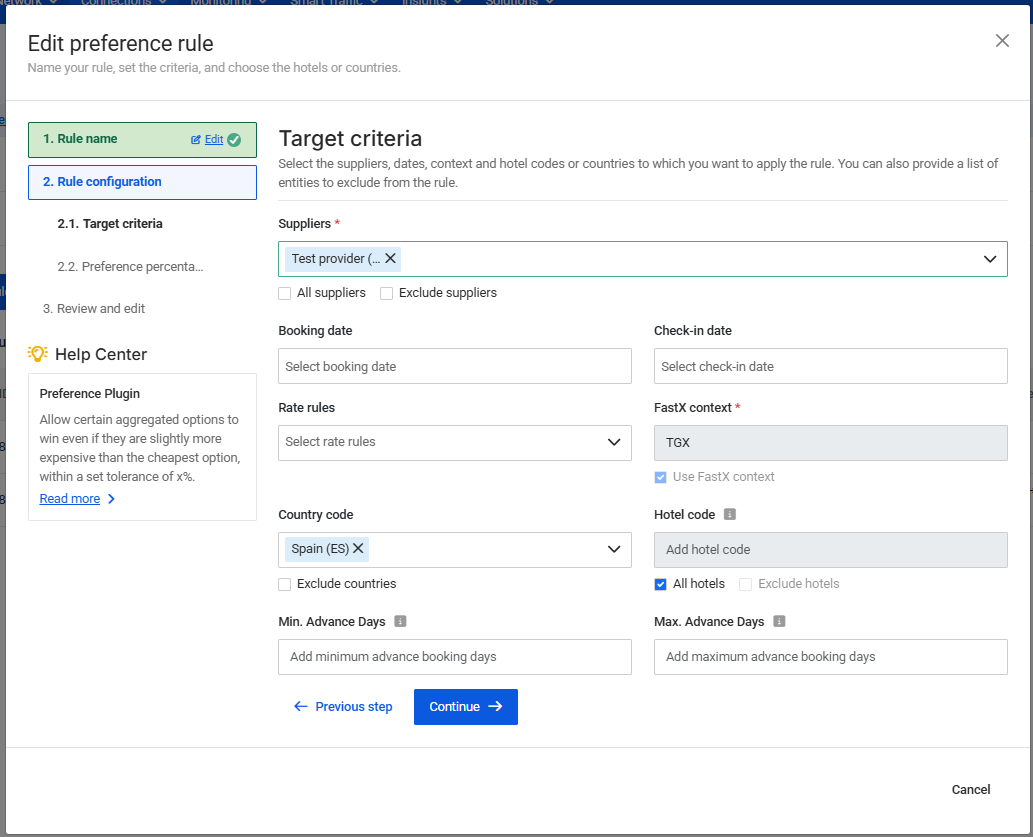This screenshot has height=837, width=1033.
Task: Open the Rate rules dropdown
Action: 454,442
